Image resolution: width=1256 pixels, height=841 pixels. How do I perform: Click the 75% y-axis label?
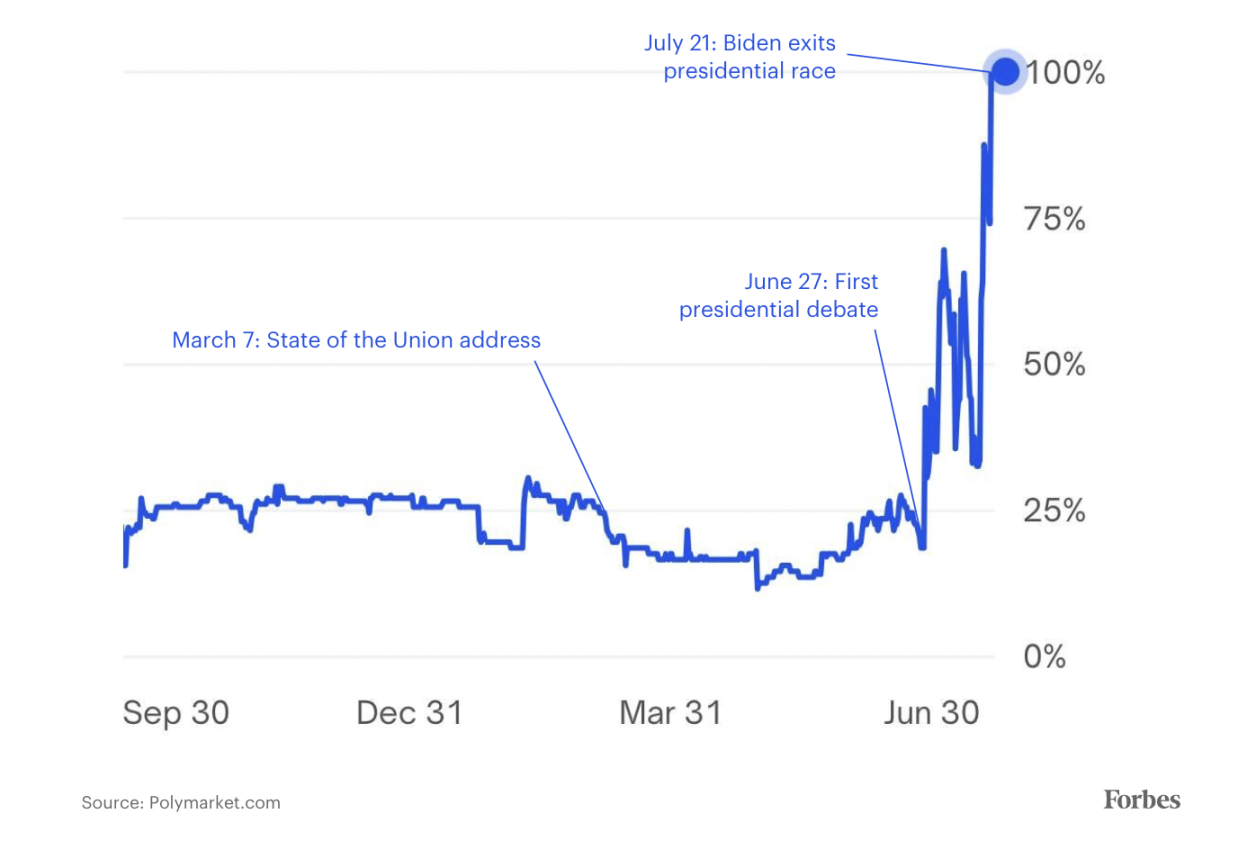pyautogui.click(x=1054, y=219)
